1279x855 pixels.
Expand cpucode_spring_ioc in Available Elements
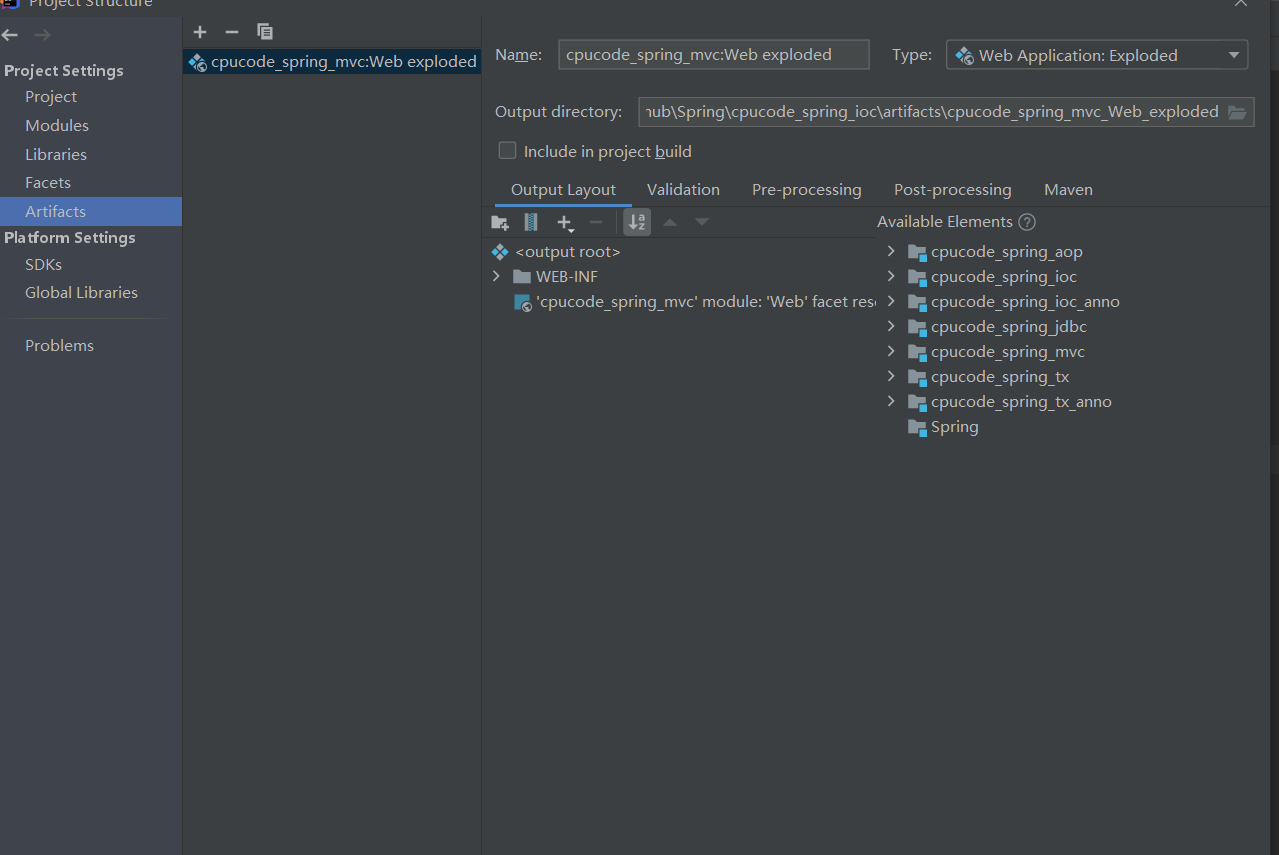891,276
